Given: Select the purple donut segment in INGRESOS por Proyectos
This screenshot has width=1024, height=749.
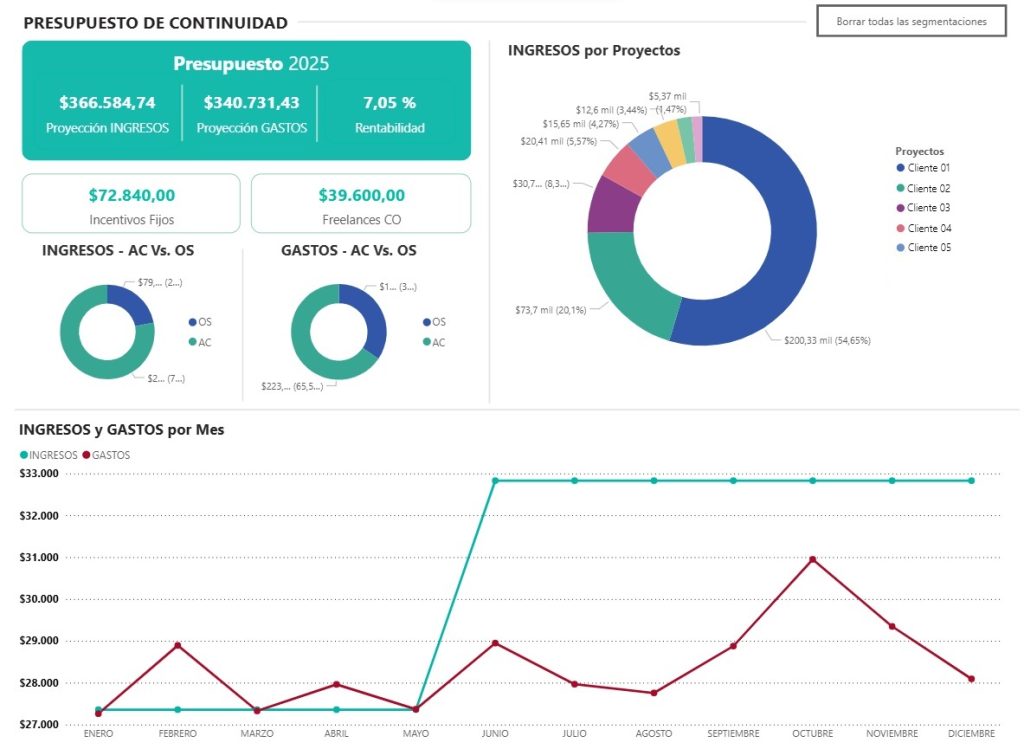Looking at the screenshot, I should [604, 202].
